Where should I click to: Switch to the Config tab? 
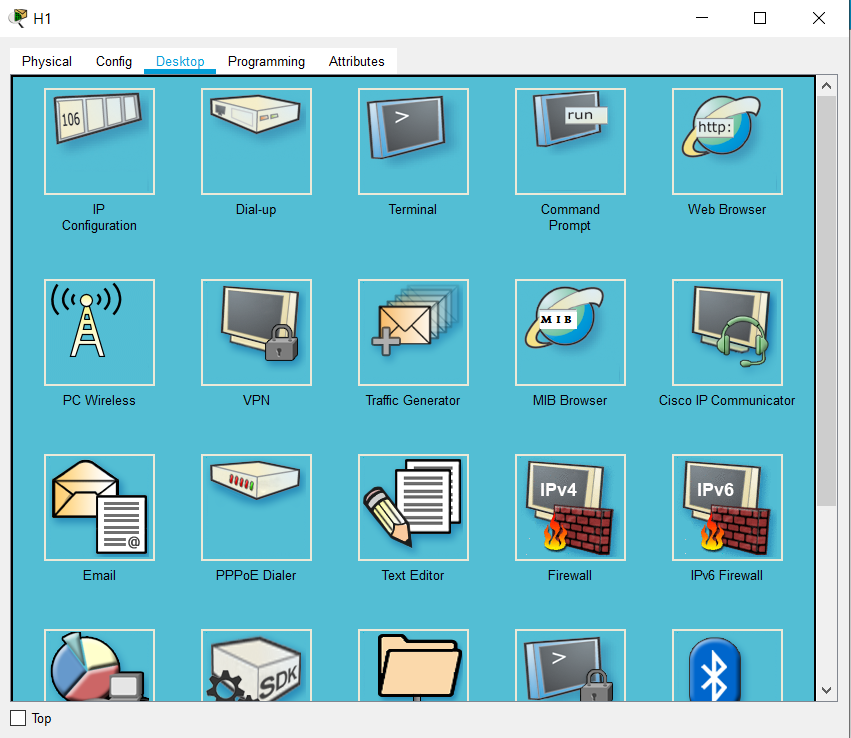[114, 61]
